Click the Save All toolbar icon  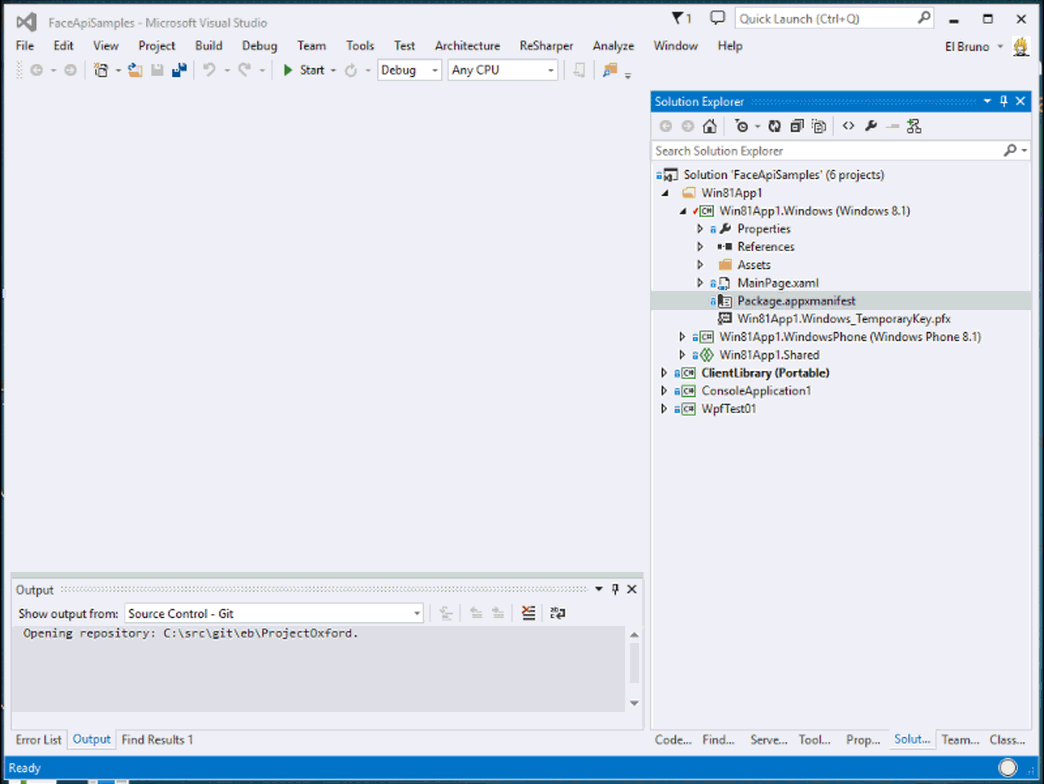tap(179, 70)
